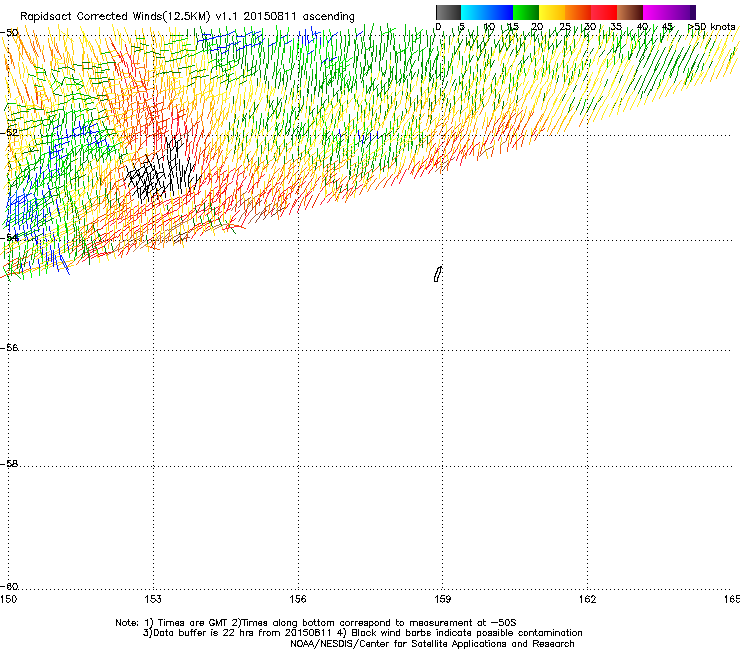Click the '-58' latitude axis label
This screenshot has height=650, width=740.
pos(9,464)
